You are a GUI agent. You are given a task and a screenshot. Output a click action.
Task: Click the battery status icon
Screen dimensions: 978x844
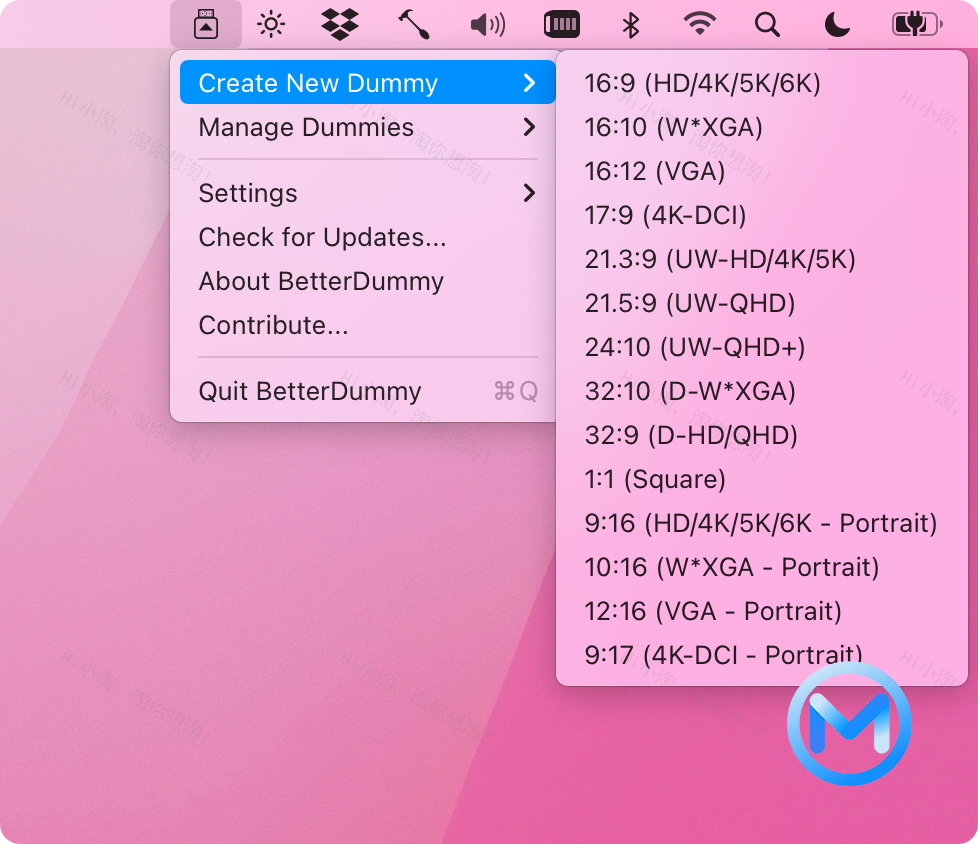click(x=913, y=23)
